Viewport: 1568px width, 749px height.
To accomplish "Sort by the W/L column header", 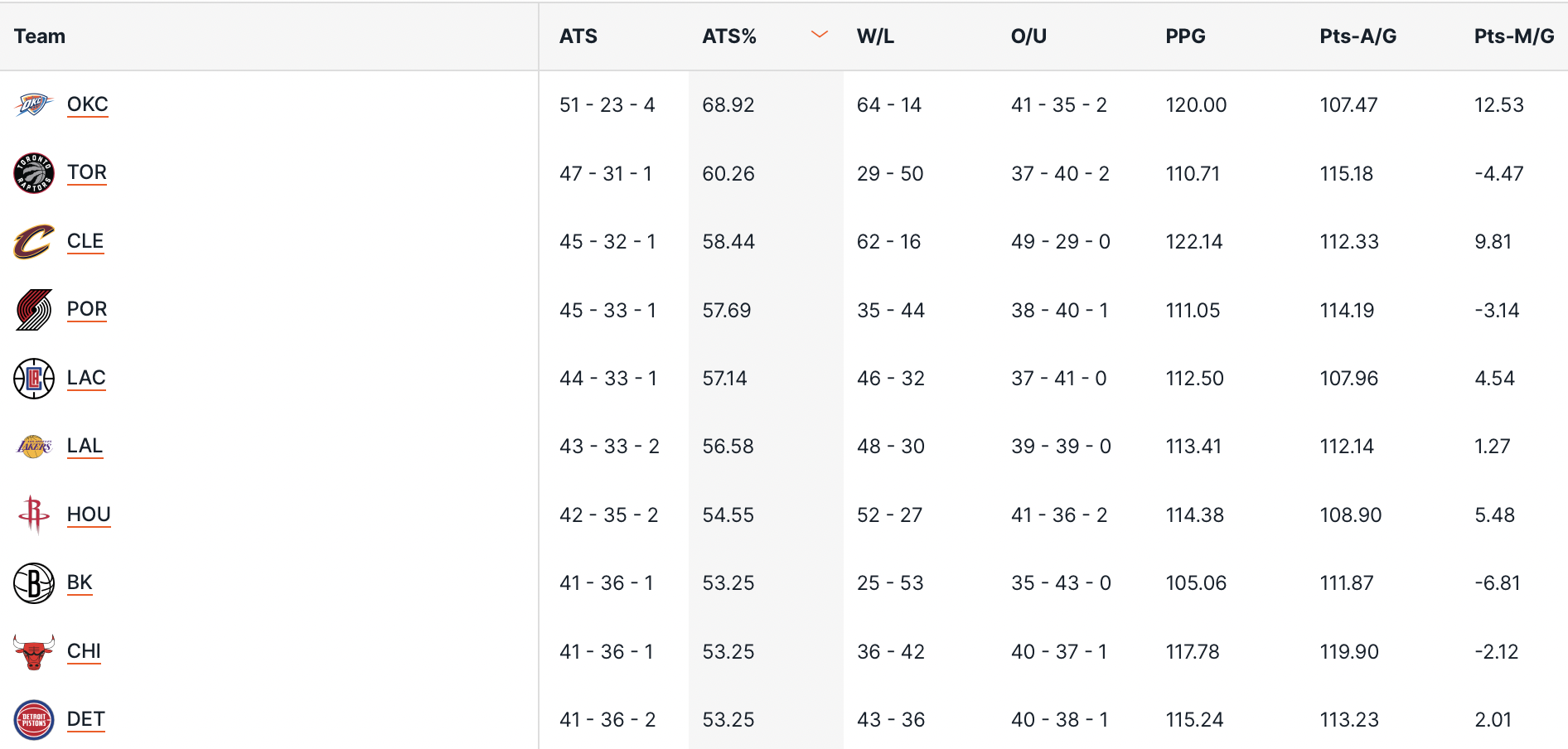I will coord(875,36).
